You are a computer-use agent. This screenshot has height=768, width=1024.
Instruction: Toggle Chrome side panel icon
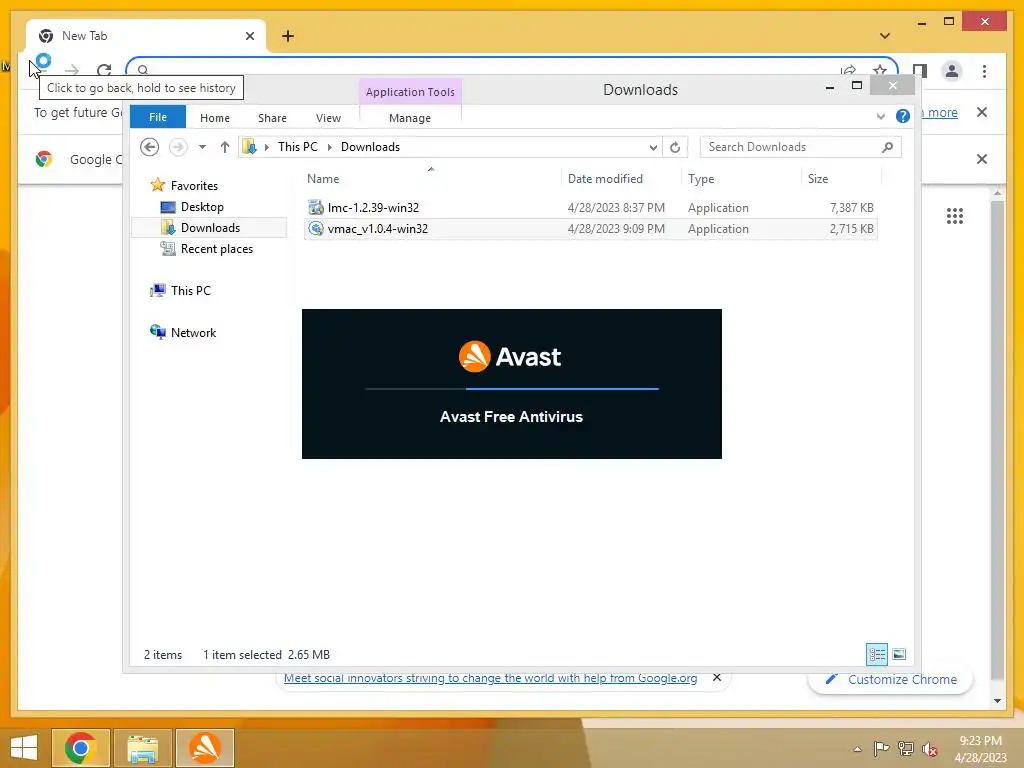coord(920,71)
